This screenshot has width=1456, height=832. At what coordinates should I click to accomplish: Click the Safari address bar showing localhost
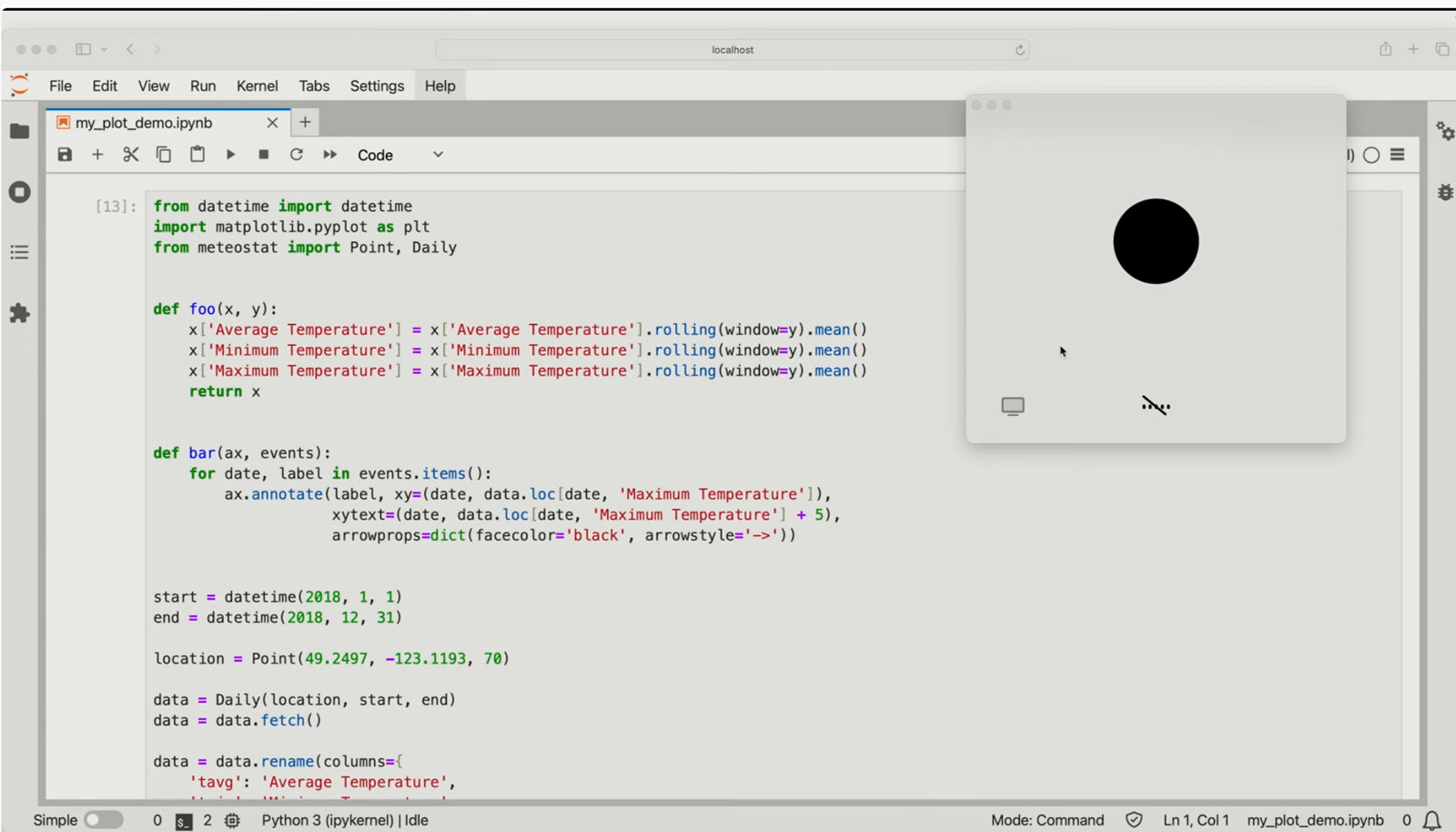(x=733, y=50)
